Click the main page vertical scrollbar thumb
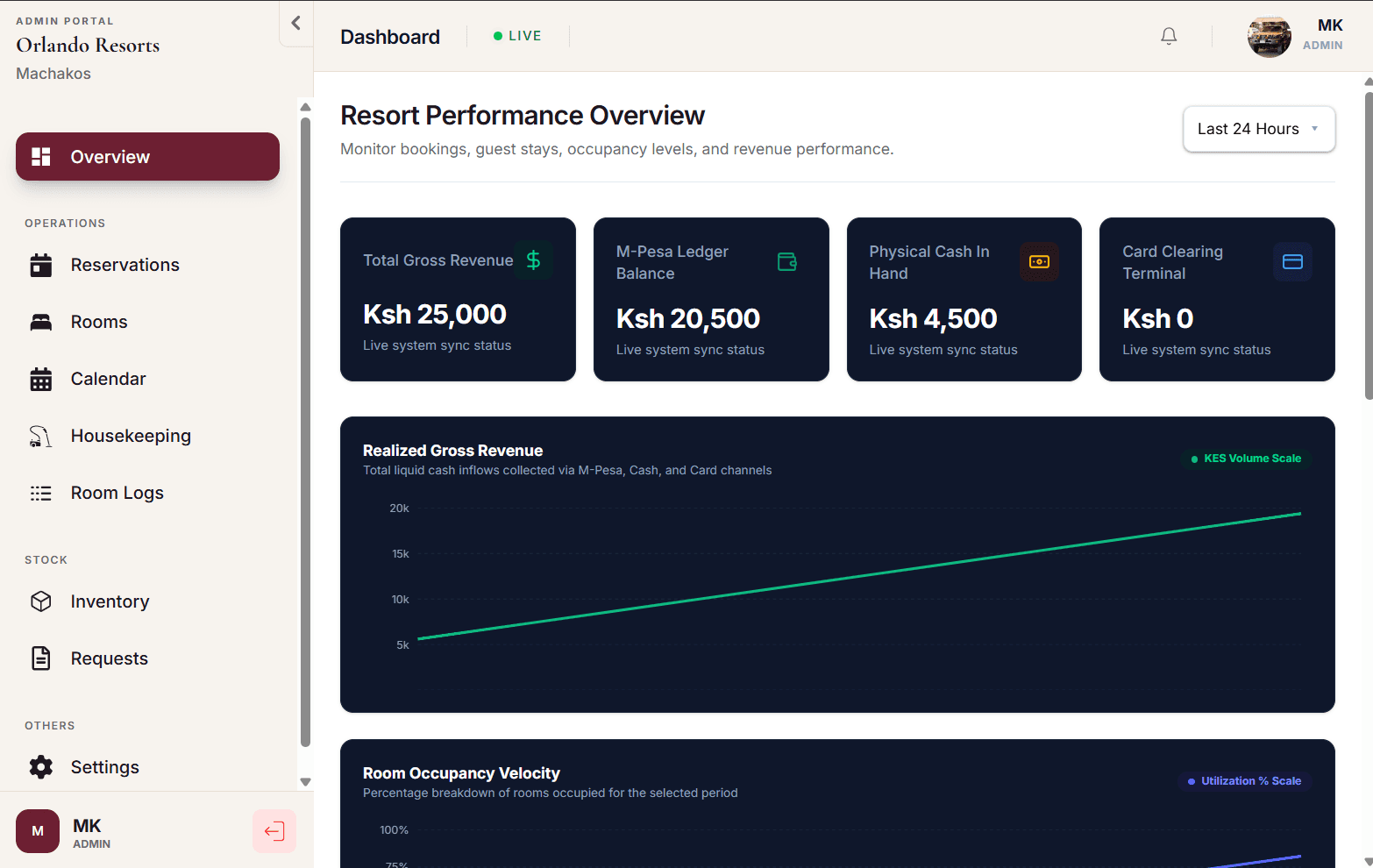This screenshot has width=1373, height=868. click(1369, 245)
